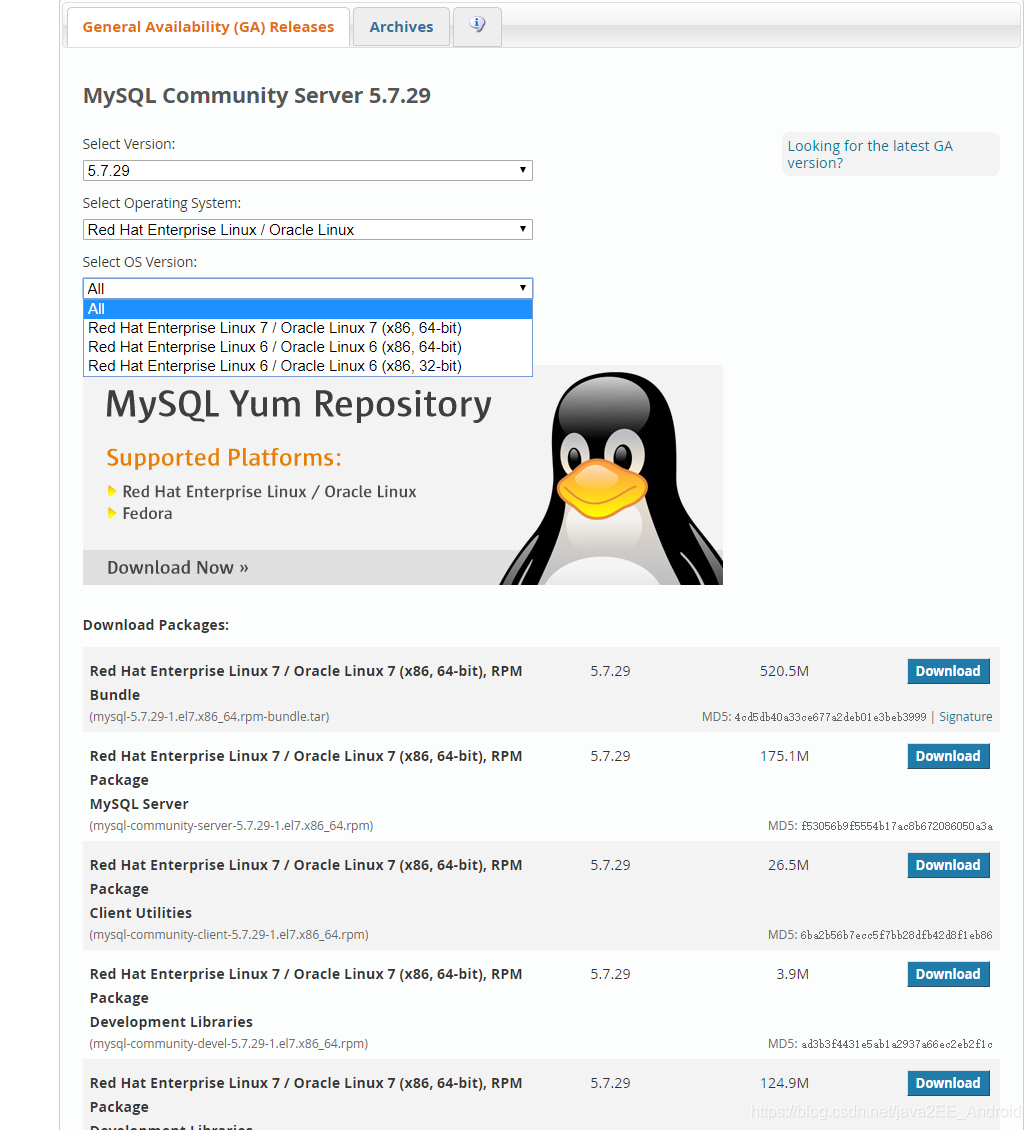Open the Signature link for the RPM Bundle
Image resolution: width=1030 pixels, height=1130 pixels.
(x=965, y=717)
